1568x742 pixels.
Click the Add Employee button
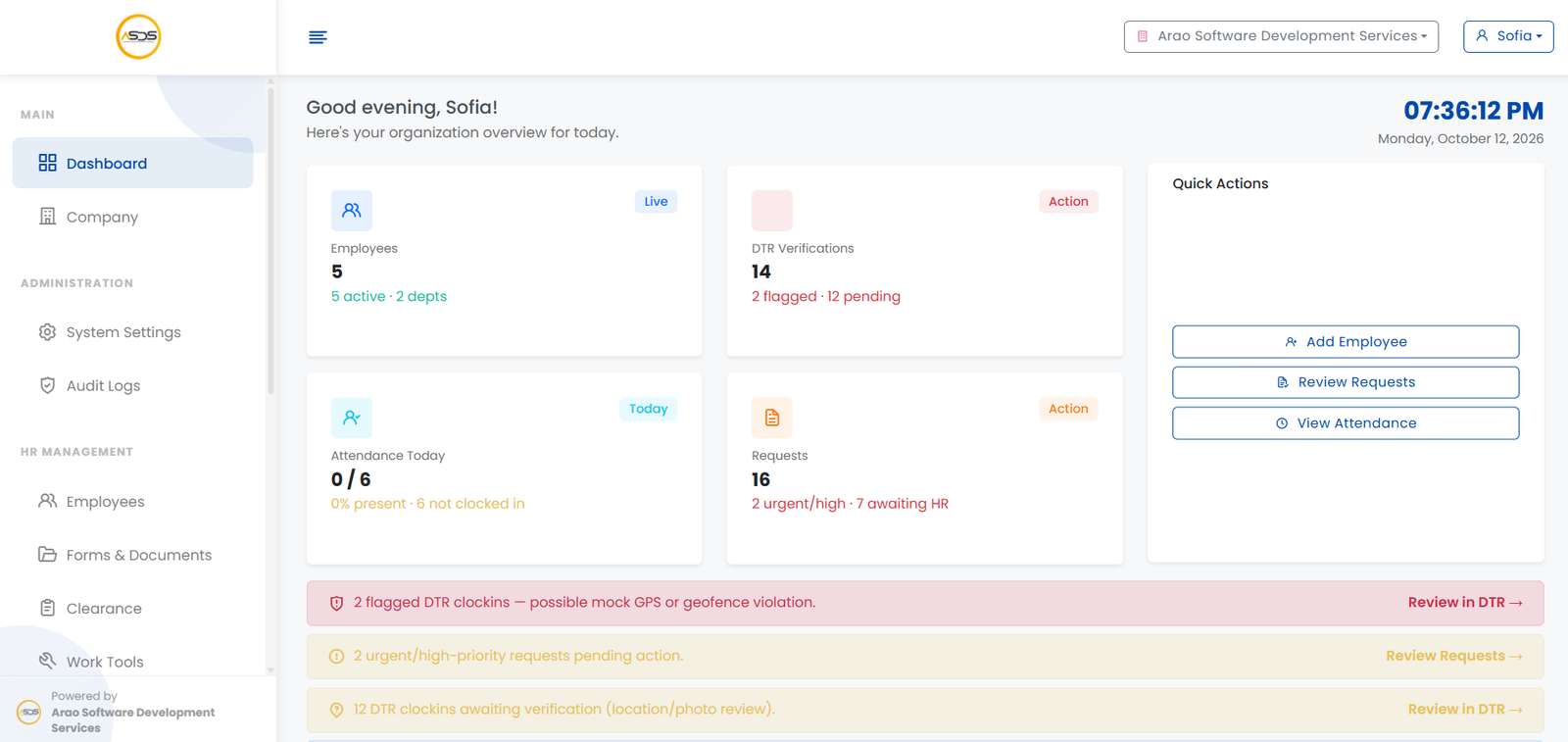1346,342
